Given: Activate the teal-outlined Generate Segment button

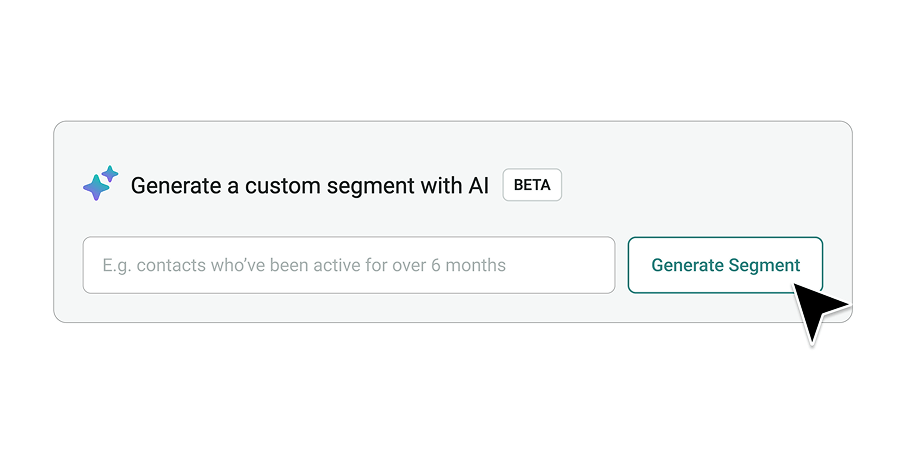Looking at the screenshot, I should pyautogui.click(x=725, y=265).
